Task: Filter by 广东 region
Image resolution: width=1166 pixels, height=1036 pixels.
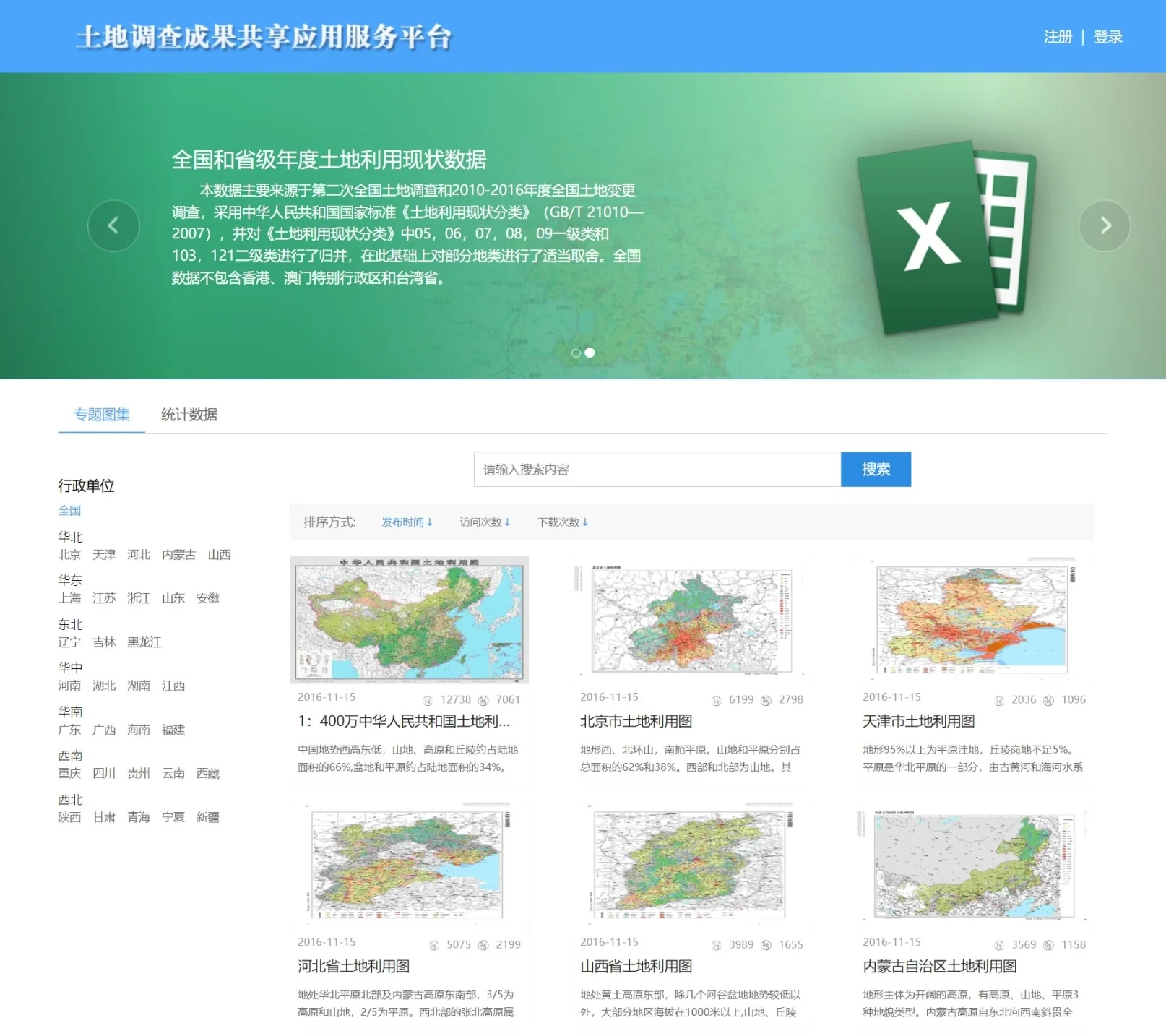Action: click(69, 730)
